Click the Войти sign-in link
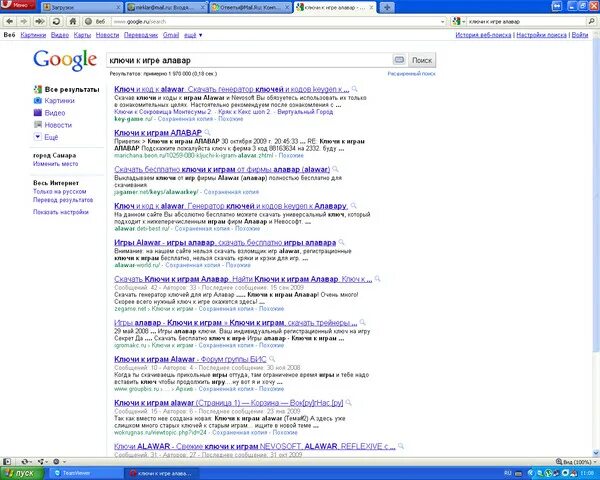The image size is (600, 480). (580, 35)
